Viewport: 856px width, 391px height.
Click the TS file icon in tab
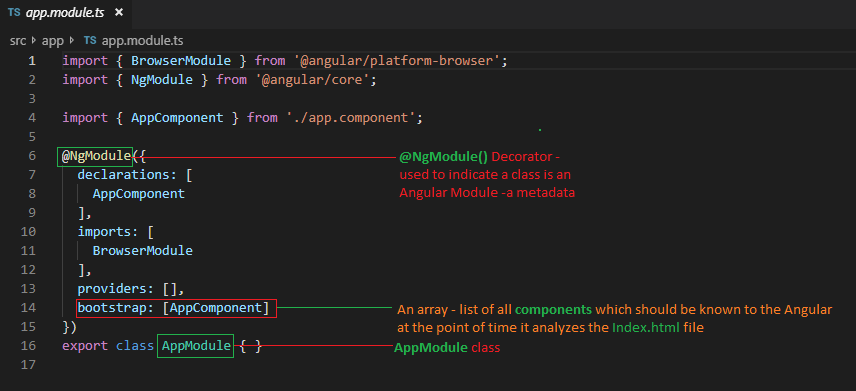pyautogui.click(x=14, y=12)
